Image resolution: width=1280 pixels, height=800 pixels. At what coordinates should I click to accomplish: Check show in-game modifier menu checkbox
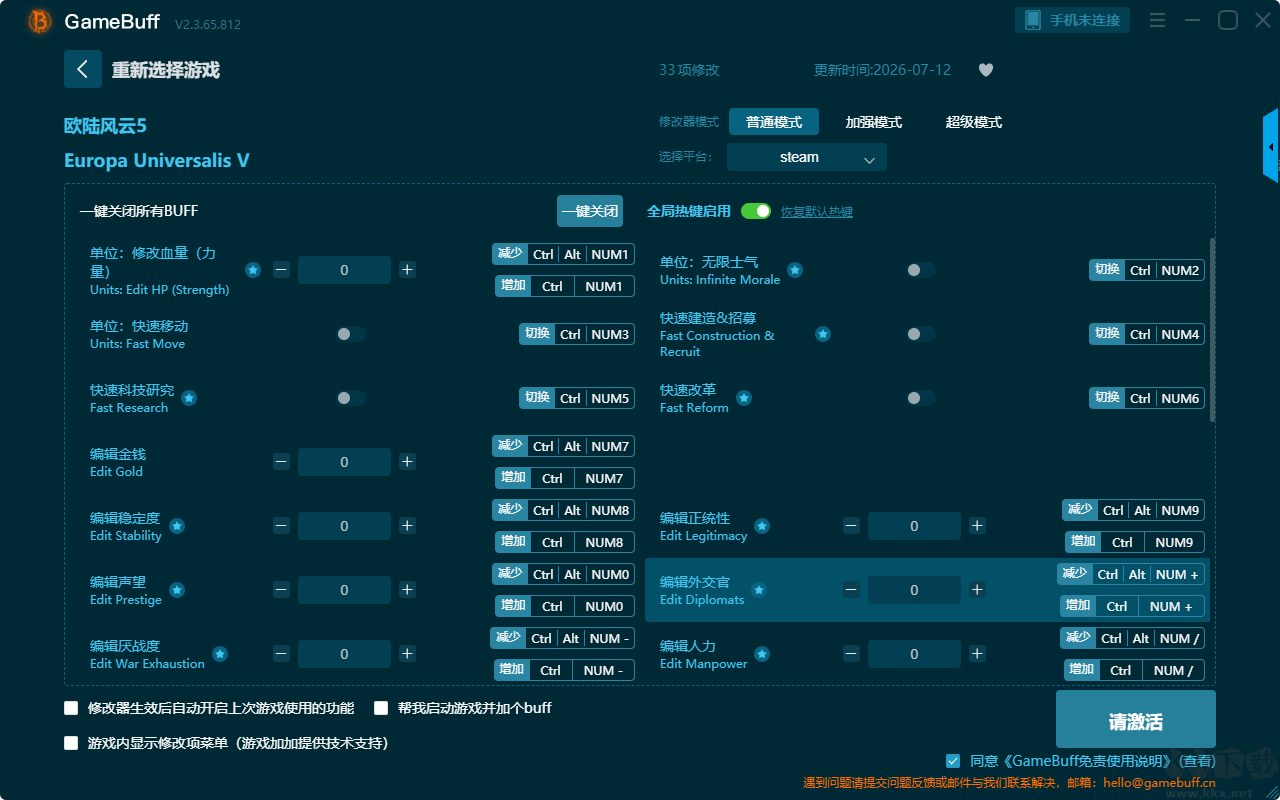(71, 743)
